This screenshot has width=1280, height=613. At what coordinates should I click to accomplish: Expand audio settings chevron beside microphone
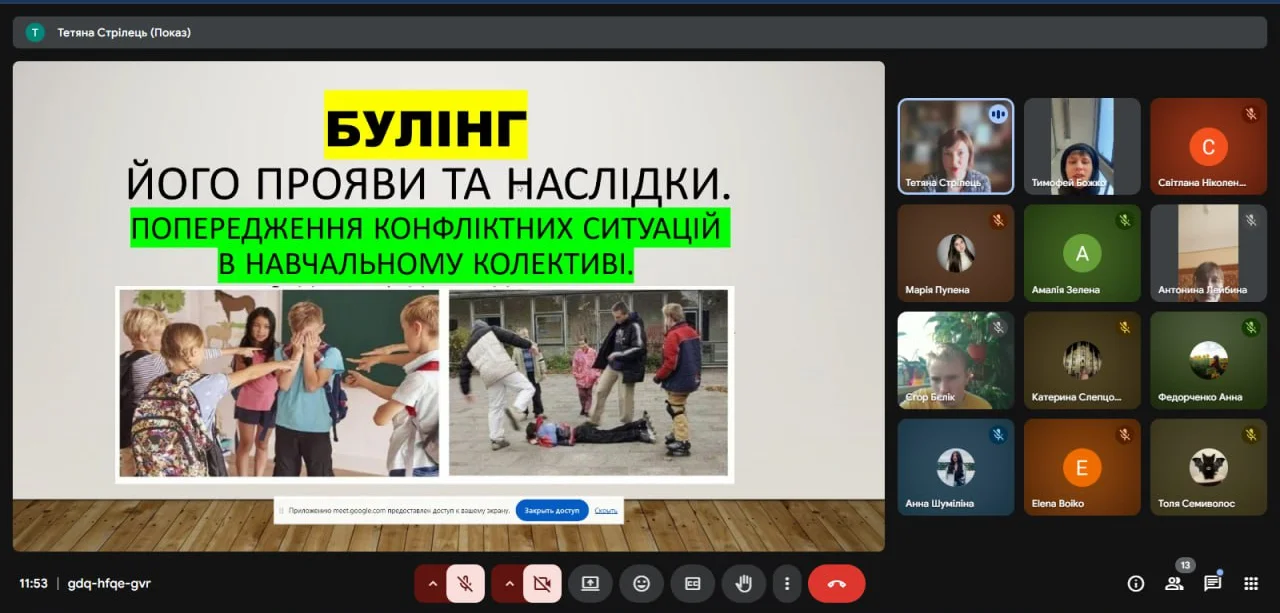432,583
